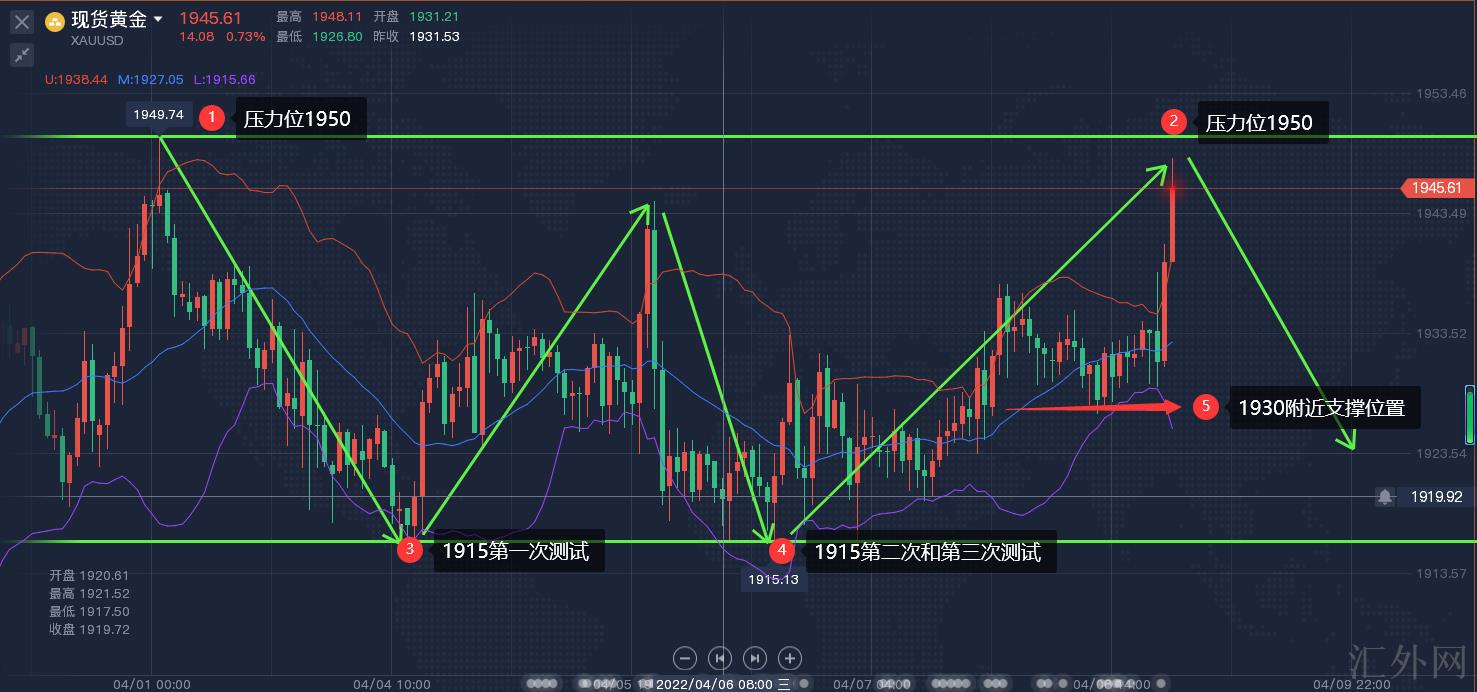
Task: Click the 1915.13 low price marker label
Action: point(773,579)
